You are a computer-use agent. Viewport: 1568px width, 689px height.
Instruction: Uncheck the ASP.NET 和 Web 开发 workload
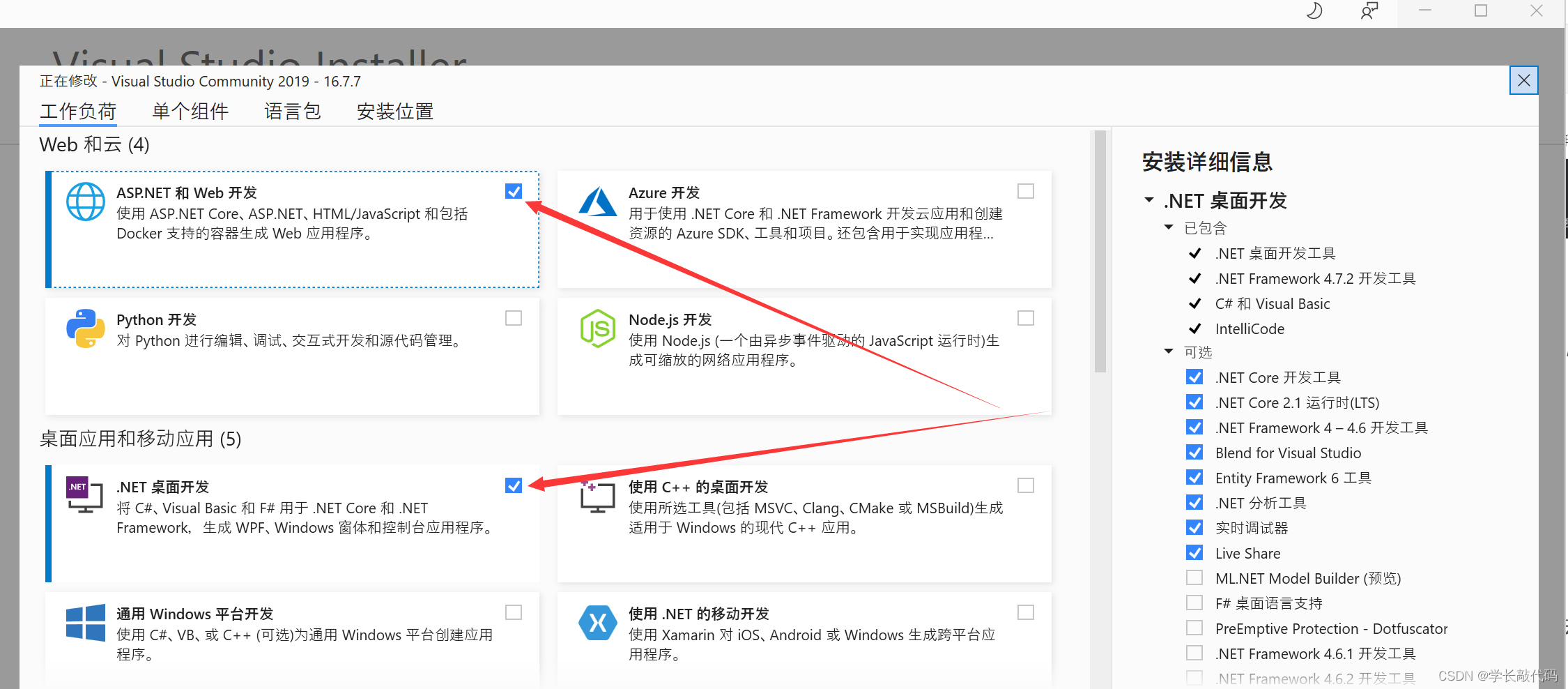click(514, 191)
